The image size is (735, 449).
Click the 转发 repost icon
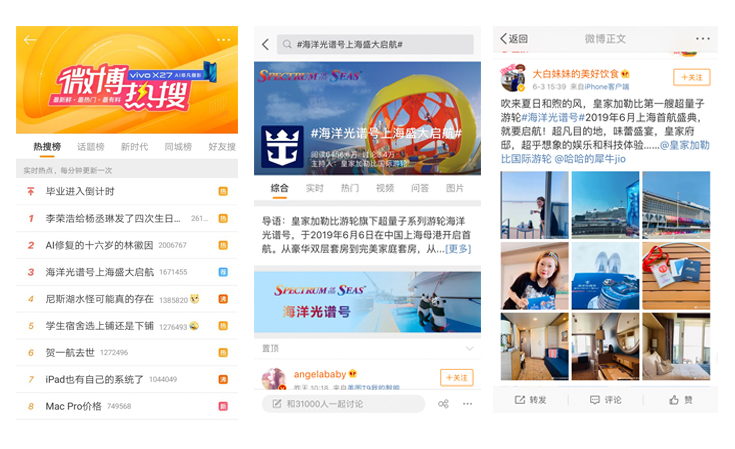(x=530, y=400)
